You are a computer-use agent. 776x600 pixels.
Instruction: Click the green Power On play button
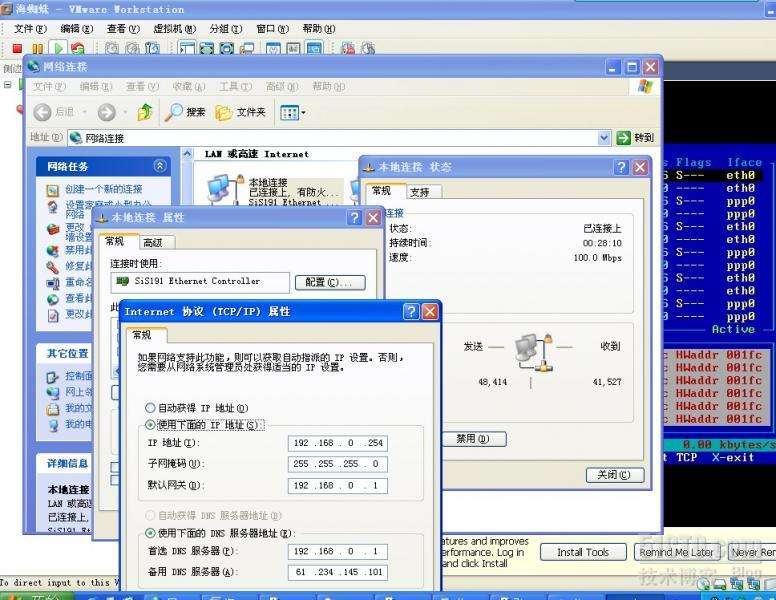[x=58, y=49]
